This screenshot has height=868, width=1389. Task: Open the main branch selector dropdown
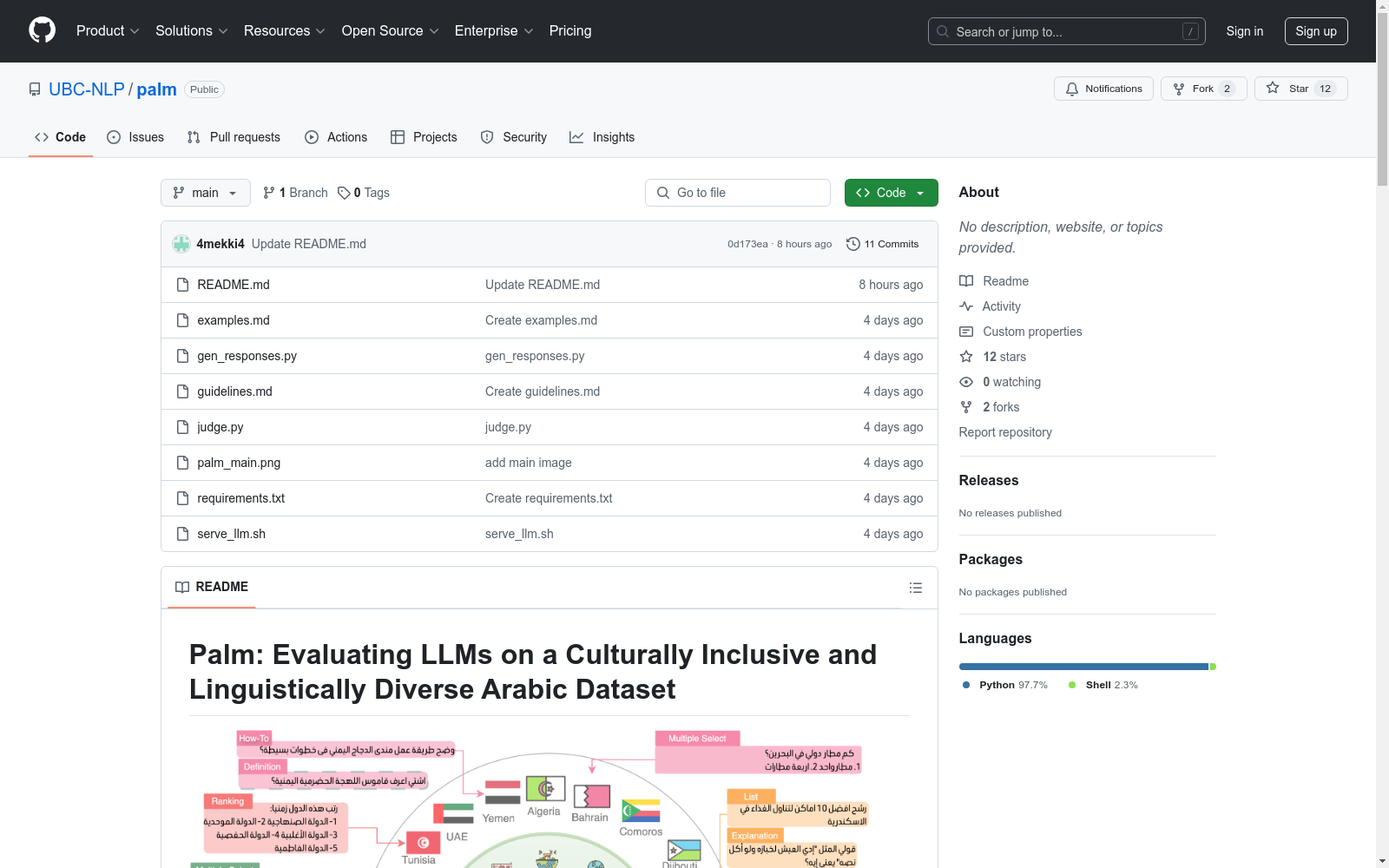206,193
